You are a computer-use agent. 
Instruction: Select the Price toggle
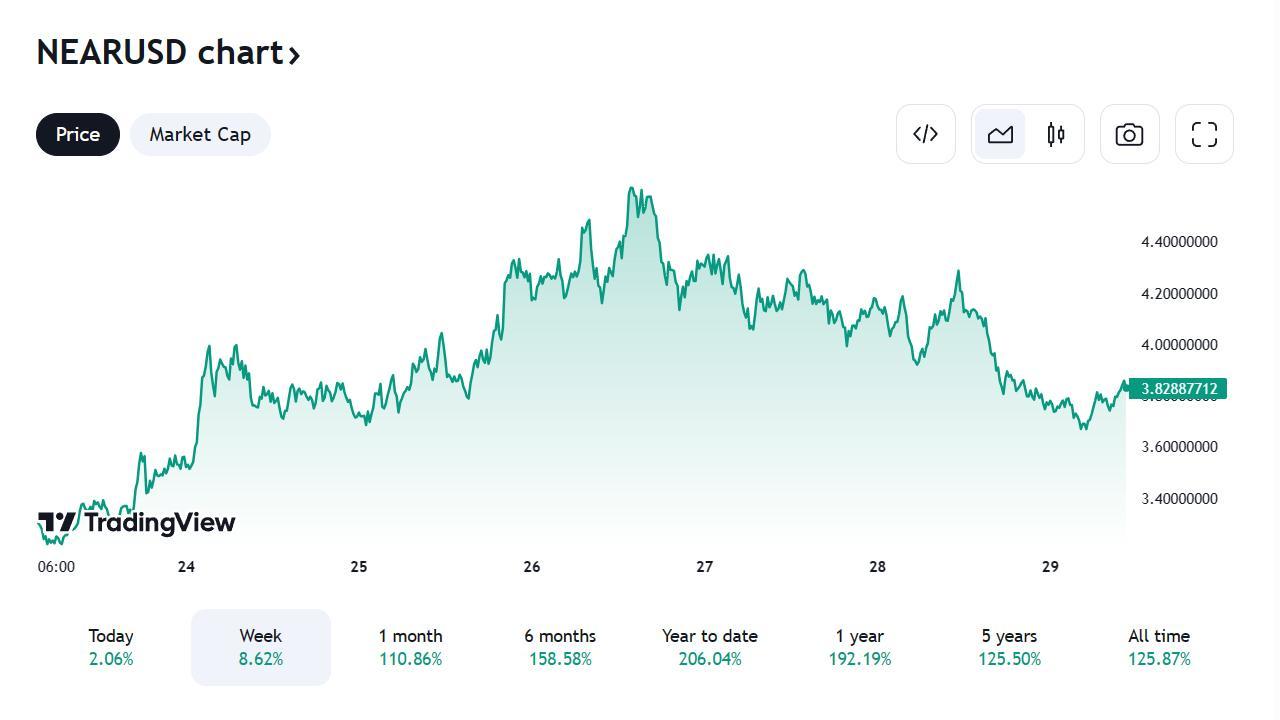78,134
